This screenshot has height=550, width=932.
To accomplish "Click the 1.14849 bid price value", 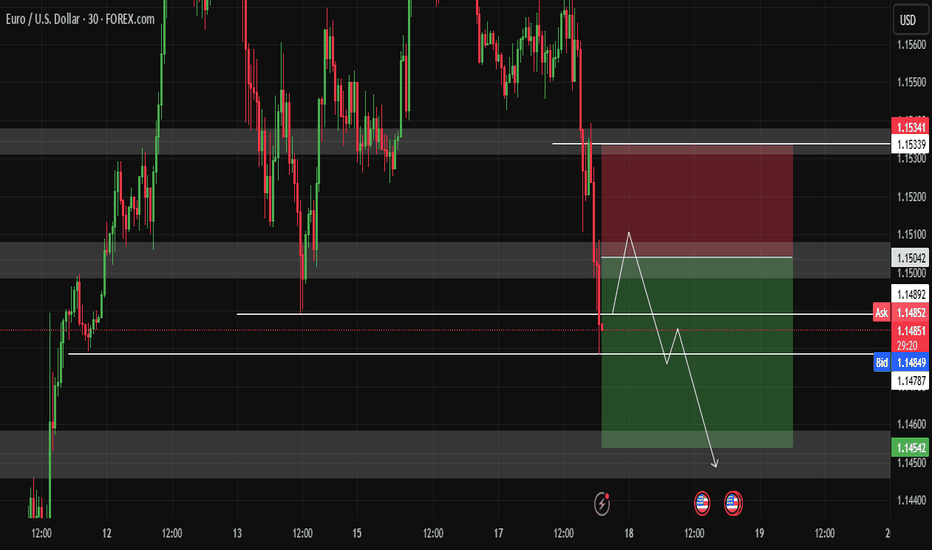I will (x=910, y=363).
